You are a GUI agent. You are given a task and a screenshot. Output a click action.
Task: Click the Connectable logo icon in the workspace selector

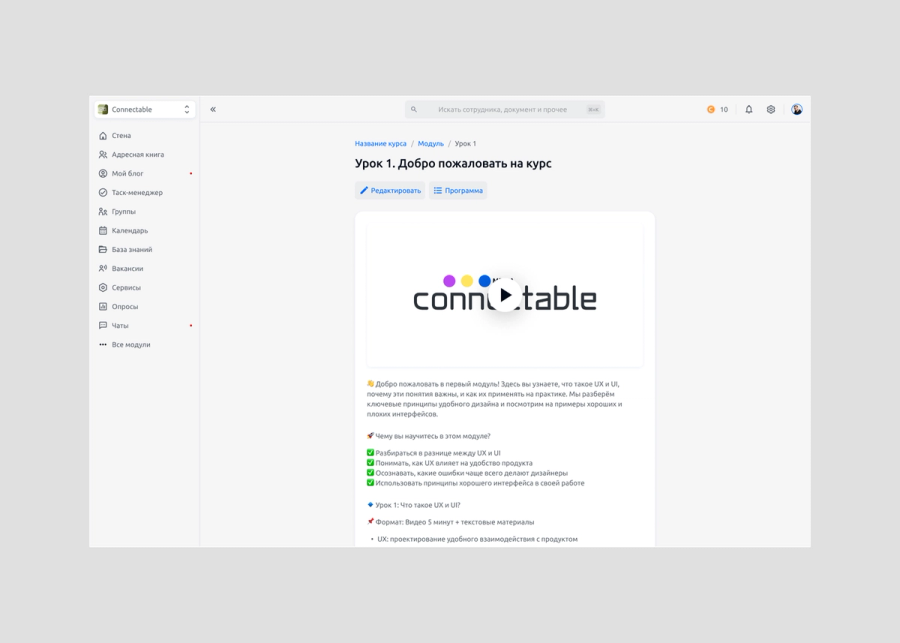click(103, 109)
